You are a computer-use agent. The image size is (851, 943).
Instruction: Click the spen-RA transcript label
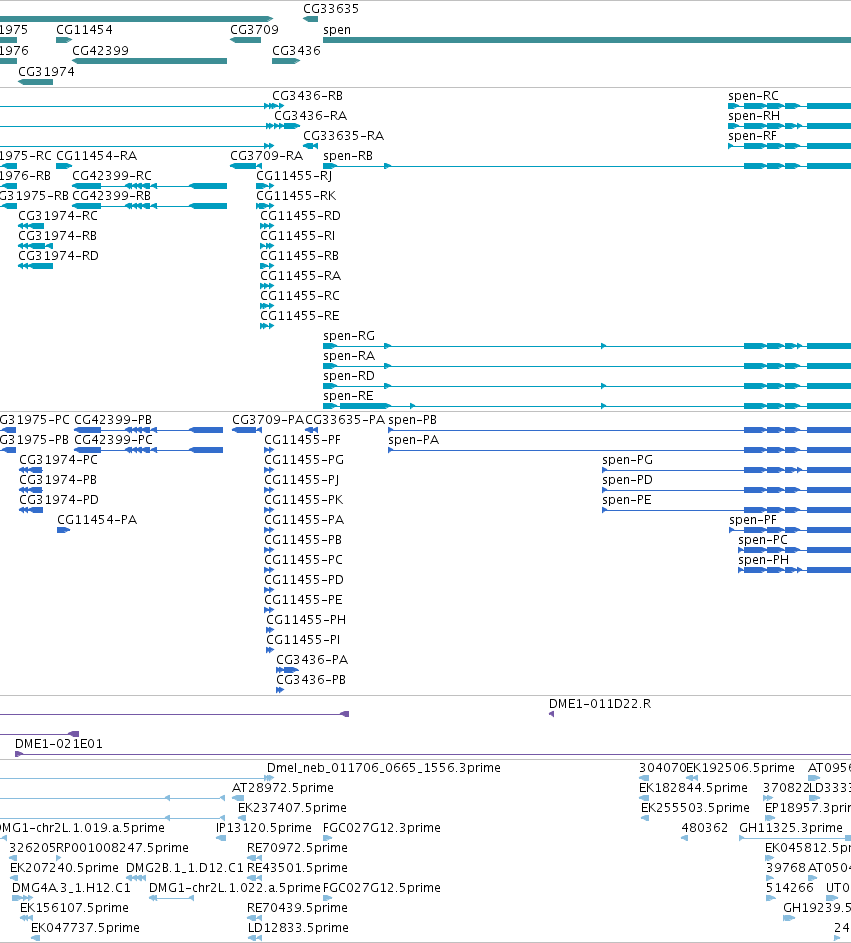[x=349, y=356]
